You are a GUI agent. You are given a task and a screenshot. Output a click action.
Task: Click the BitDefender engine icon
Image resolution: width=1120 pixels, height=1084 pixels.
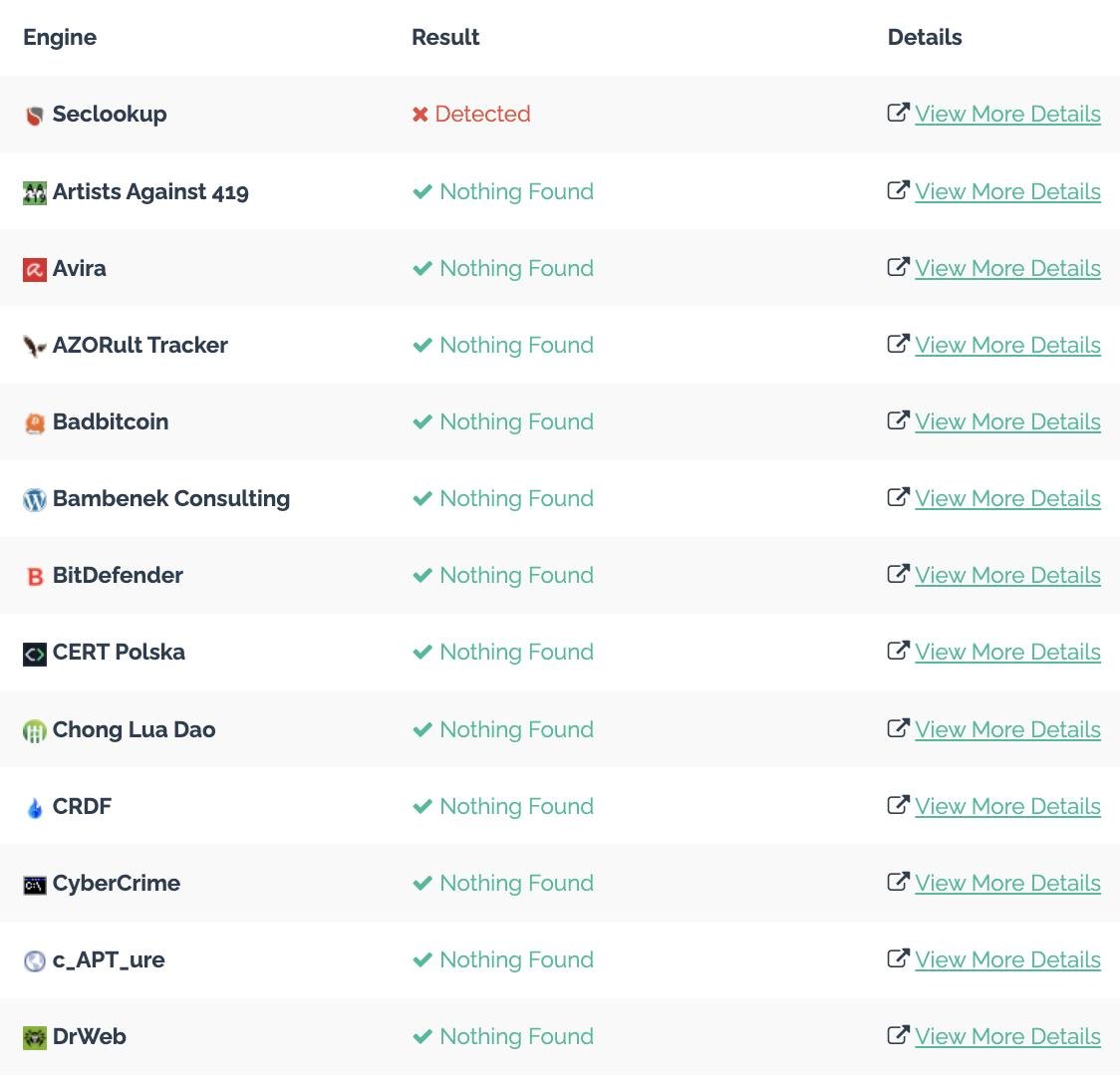(35, 575)
